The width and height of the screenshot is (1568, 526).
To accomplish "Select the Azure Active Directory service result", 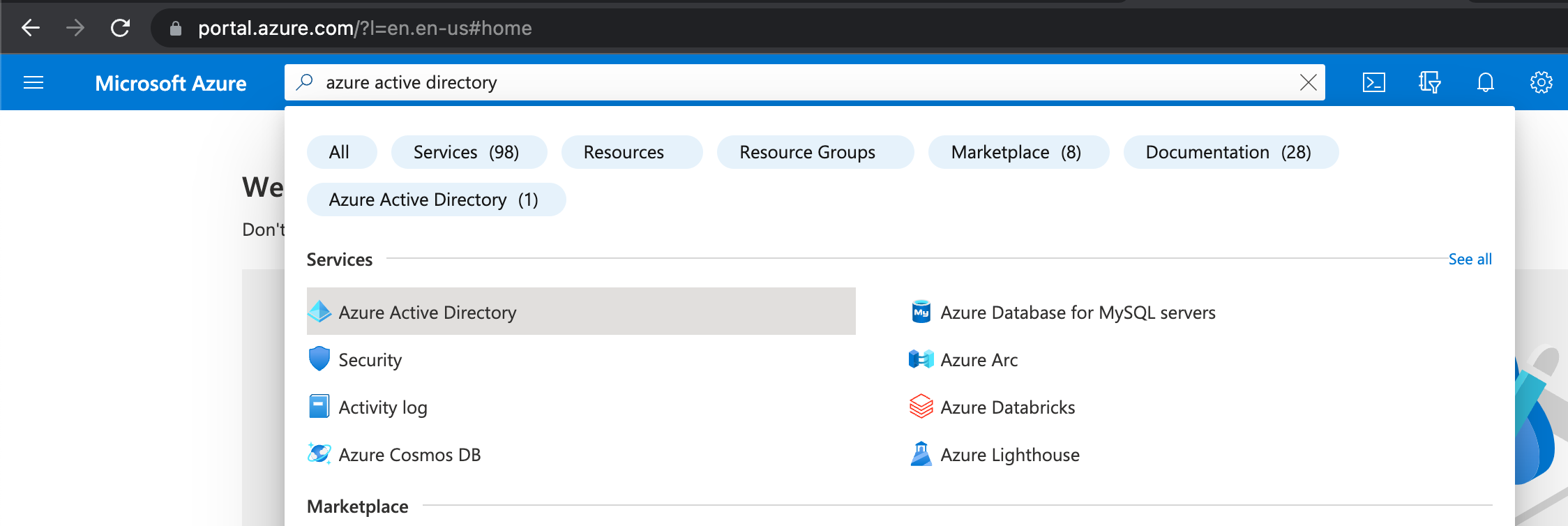I will point(427,312).
